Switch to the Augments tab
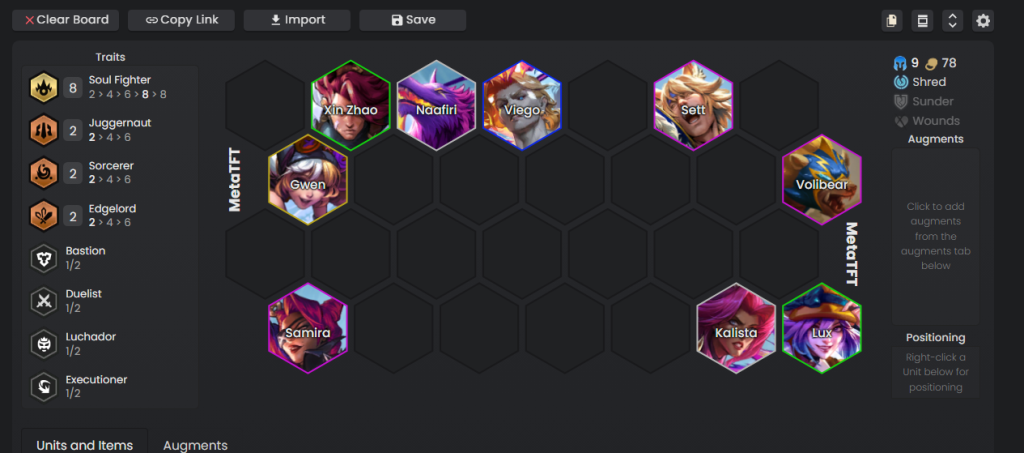 195,445
